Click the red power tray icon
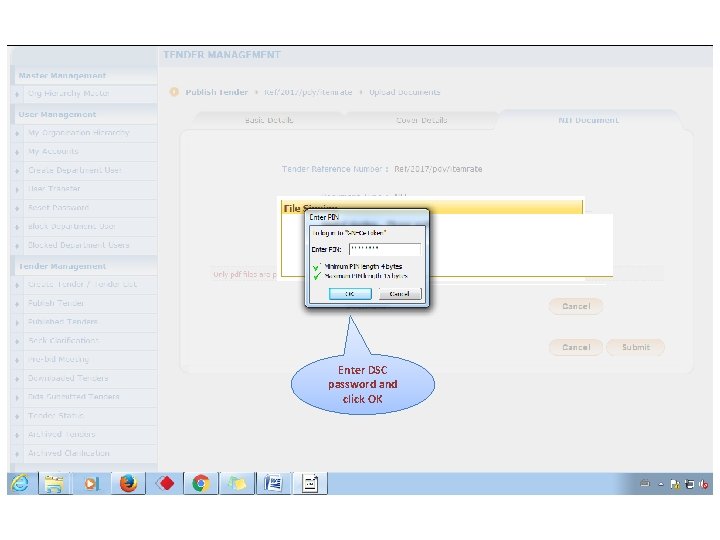 tap(703, 484)
